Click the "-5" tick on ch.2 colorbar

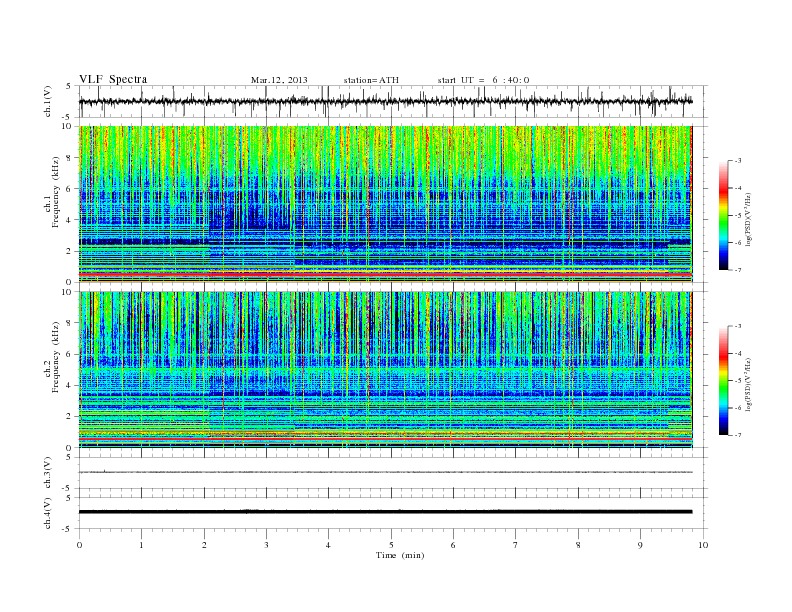click(x=737, y=381)
